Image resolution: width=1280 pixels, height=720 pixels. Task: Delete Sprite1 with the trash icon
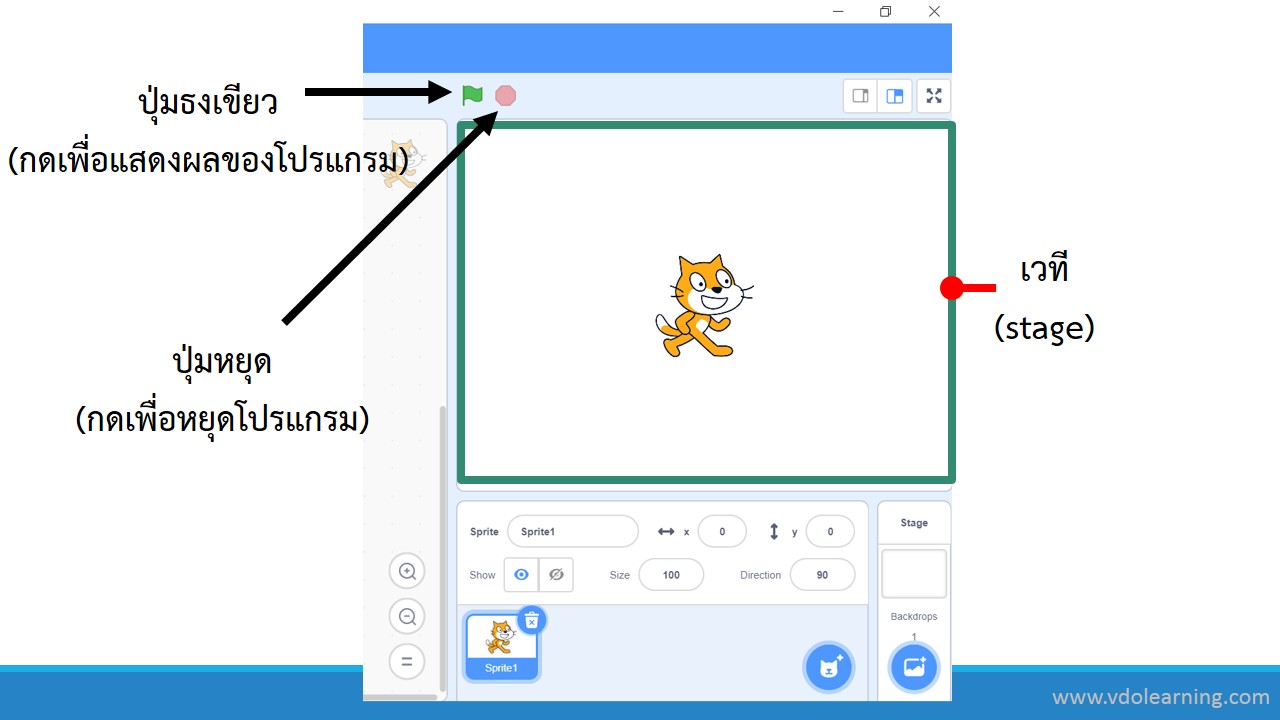tap(532, 620)
